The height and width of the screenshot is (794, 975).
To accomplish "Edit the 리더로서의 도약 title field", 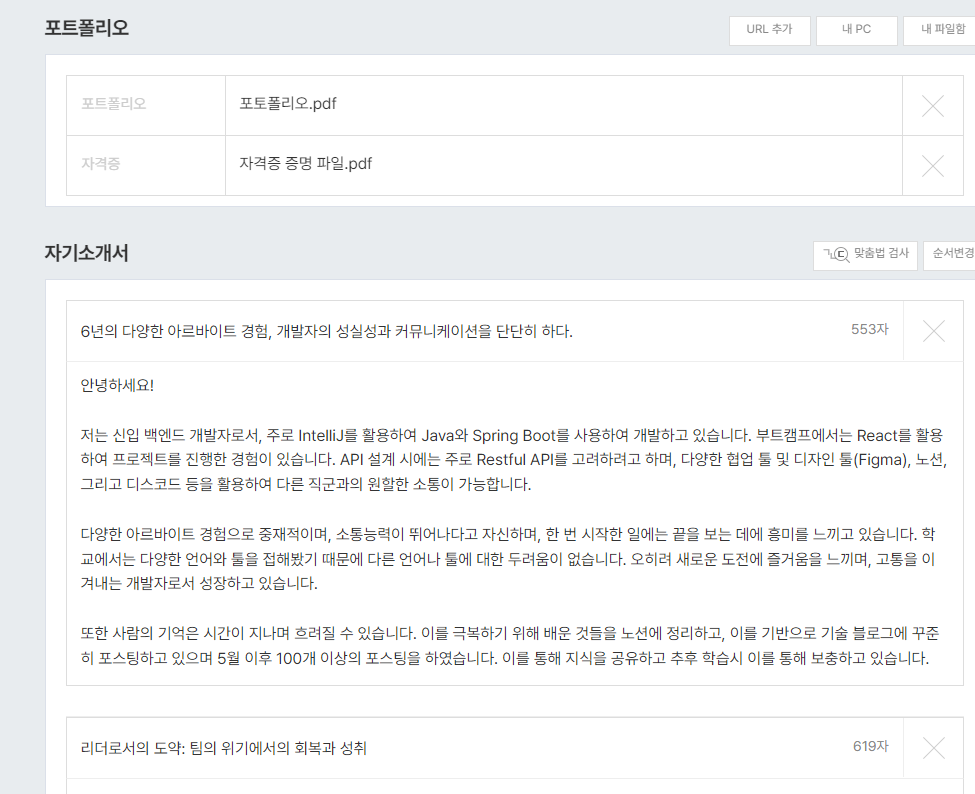I will click(x=224, y=748).
